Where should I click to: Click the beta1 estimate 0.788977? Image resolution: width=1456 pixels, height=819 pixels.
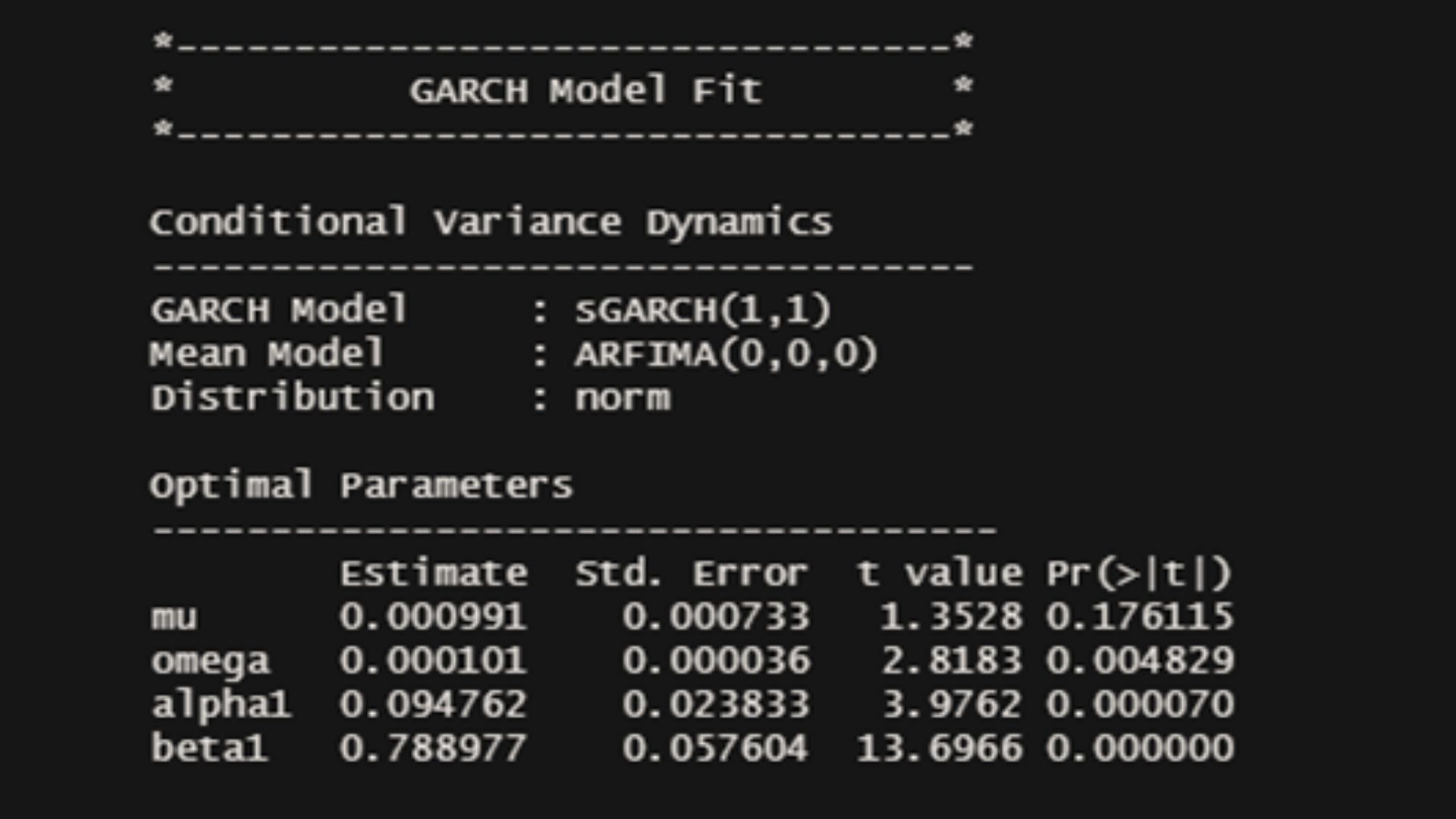[432, 748]
